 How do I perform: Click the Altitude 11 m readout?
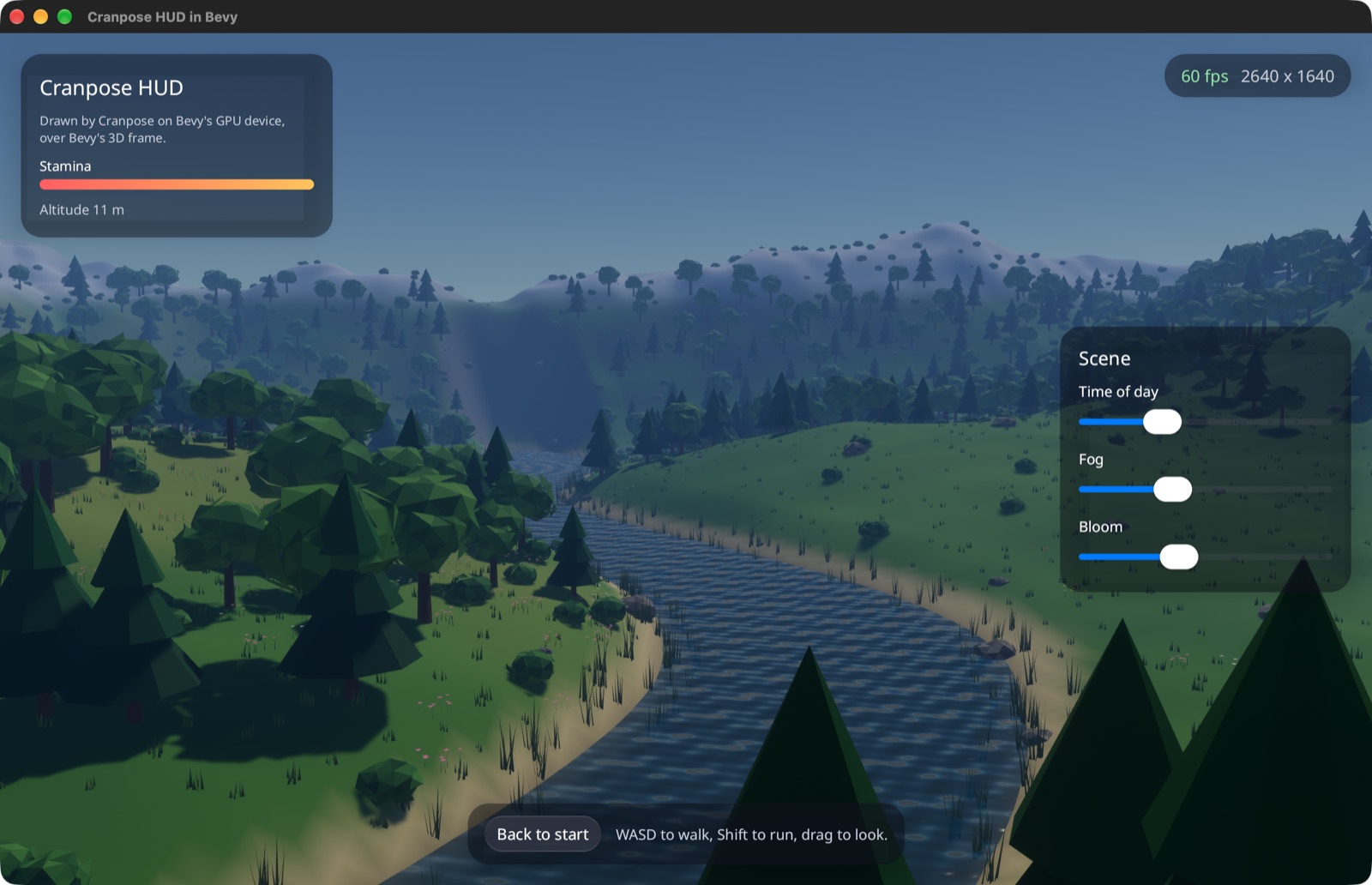click(81, 210)
